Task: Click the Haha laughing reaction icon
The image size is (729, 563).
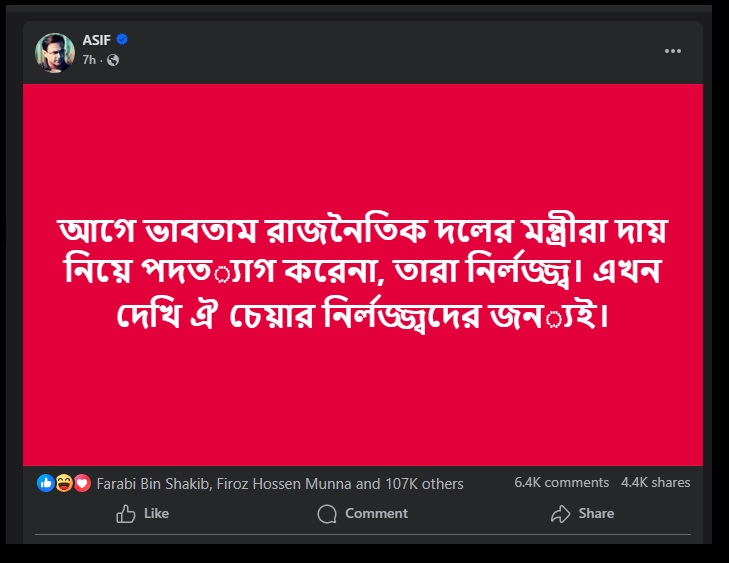Action: [62, 483]
